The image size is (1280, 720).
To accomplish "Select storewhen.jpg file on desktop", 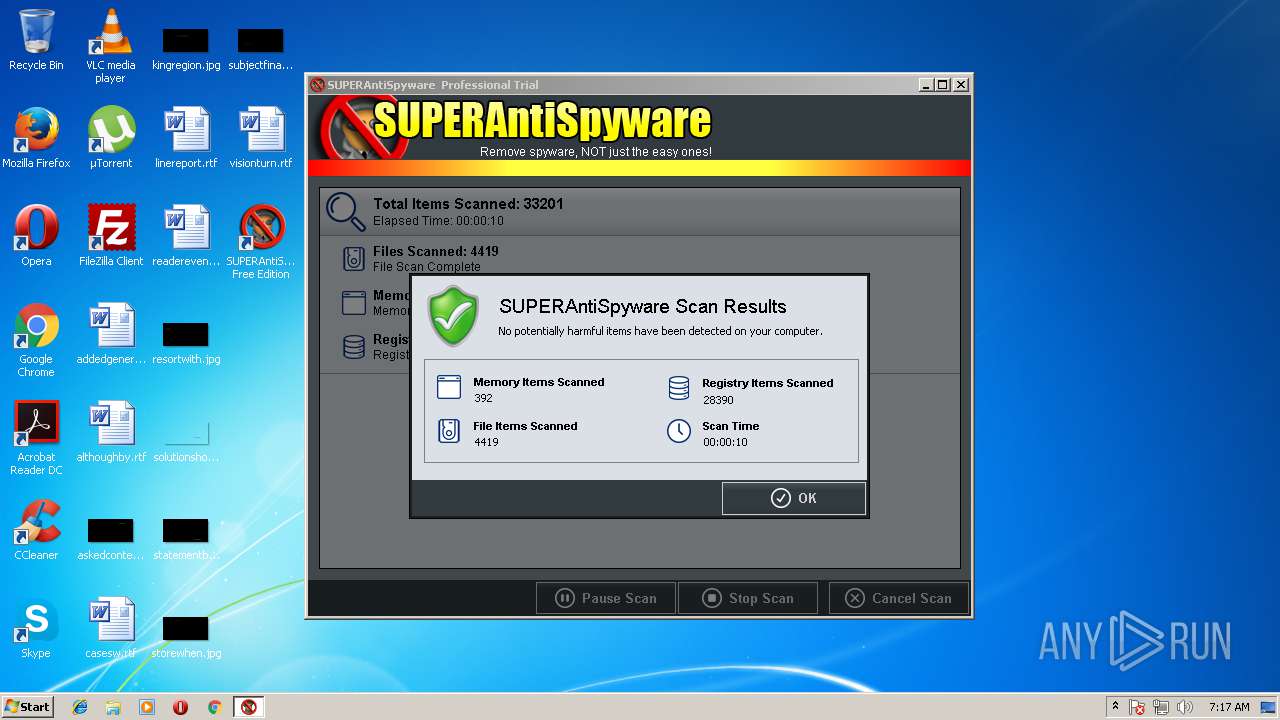I will (186, 636).
